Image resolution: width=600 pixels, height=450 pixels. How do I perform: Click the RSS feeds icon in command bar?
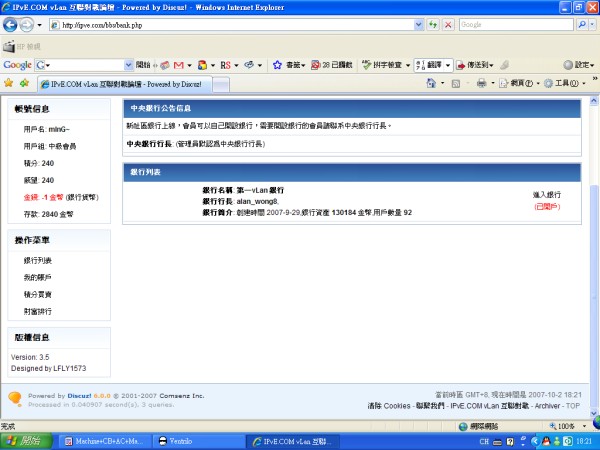pos(455,83)
